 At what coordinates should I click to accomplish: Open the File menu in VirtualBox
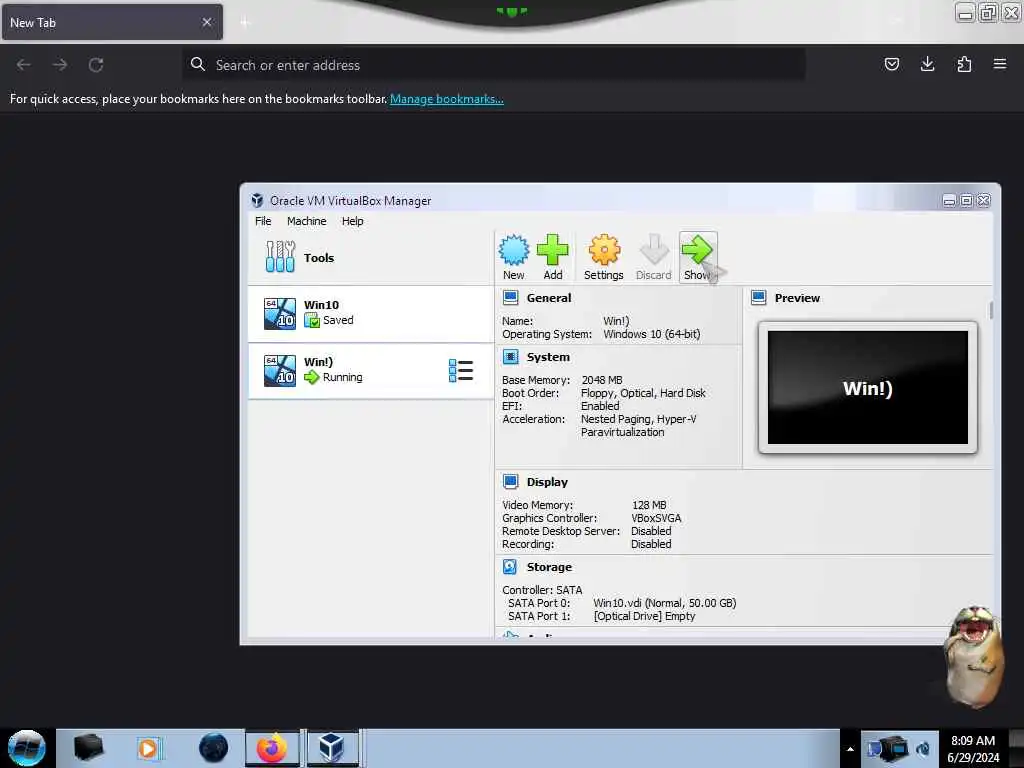263,221
